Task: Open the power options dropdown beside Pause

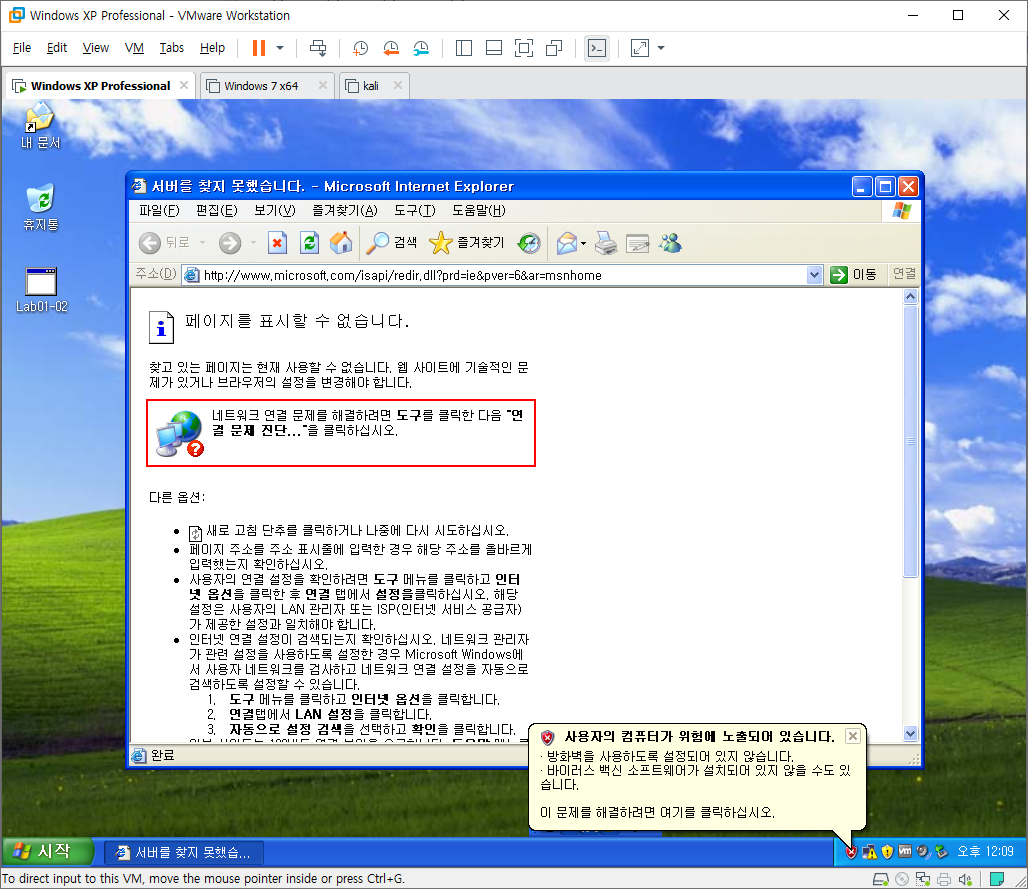Action: (280, 48)
